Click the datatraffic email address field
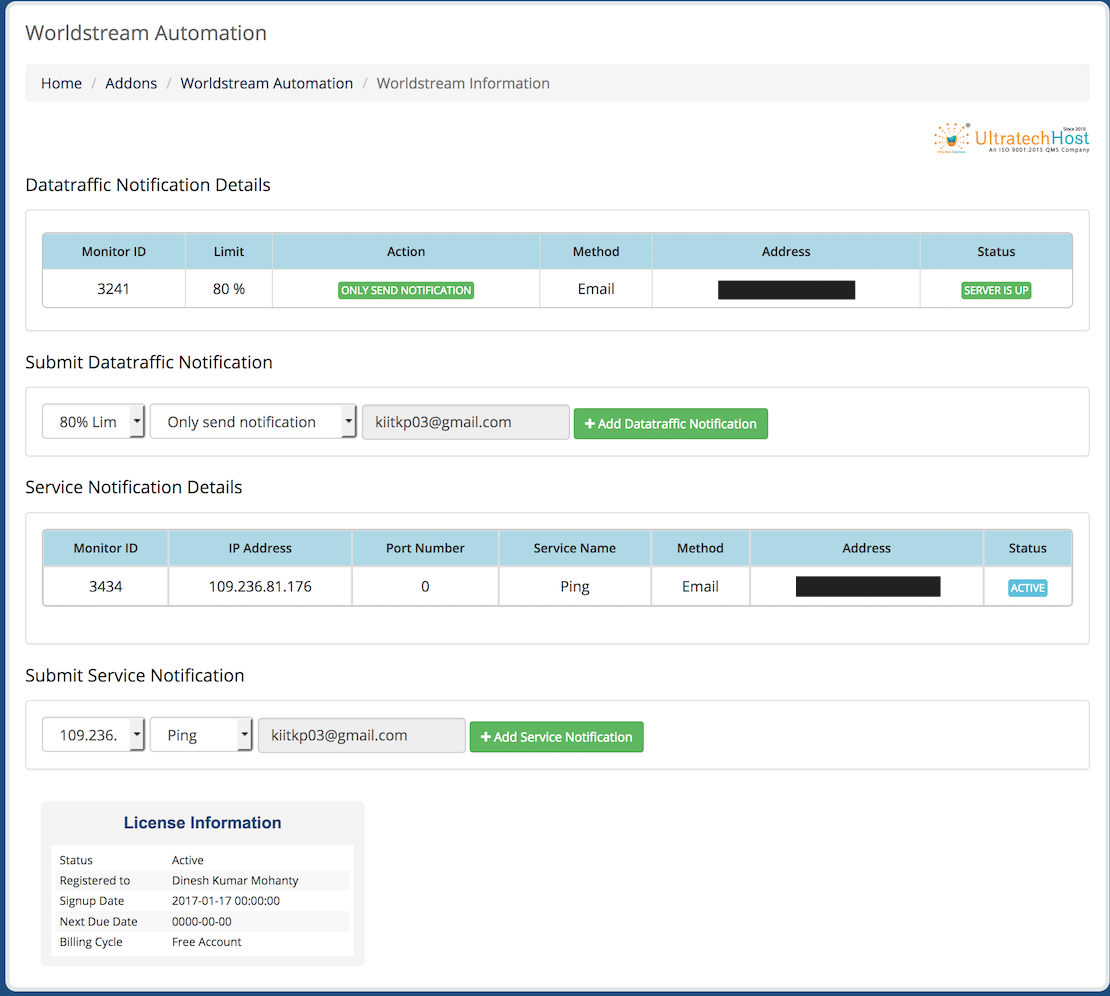This screenshot has height=996, width=1110. (465, 421)
